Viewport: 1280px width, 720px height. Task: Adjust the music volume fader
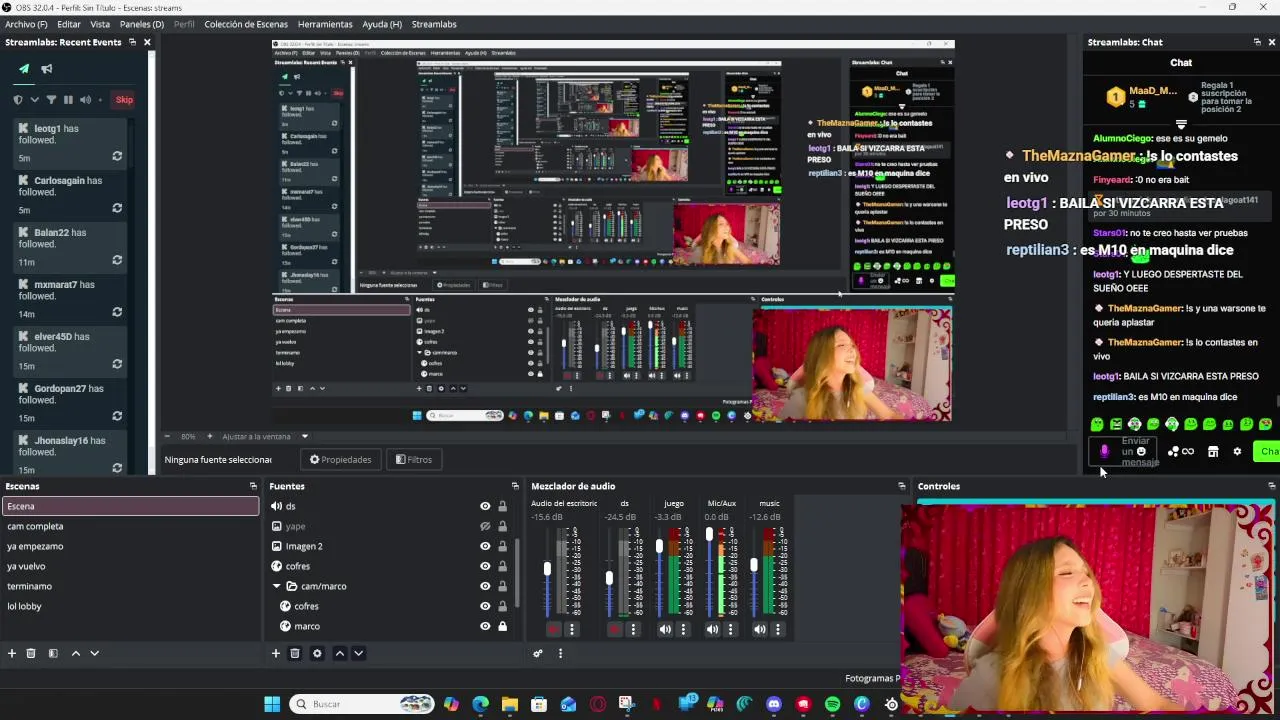click(754, 565)
